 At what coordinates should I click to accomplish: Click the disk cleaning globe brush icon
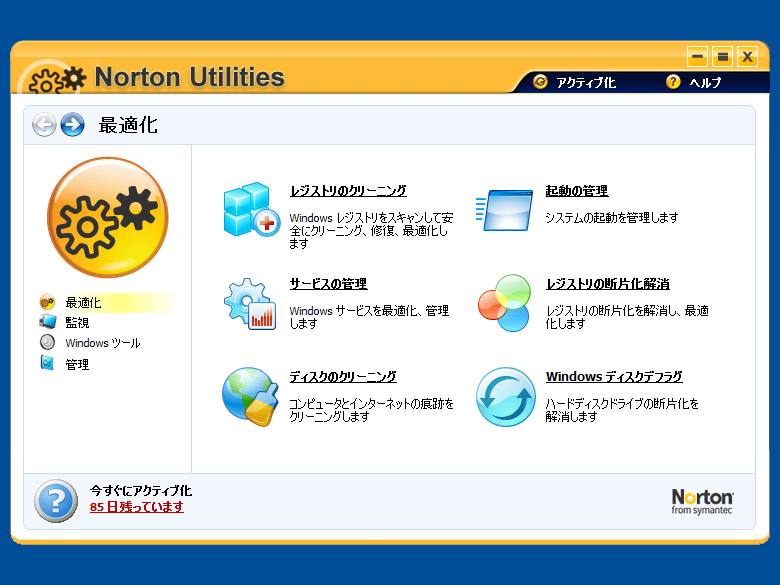[250, 396]
